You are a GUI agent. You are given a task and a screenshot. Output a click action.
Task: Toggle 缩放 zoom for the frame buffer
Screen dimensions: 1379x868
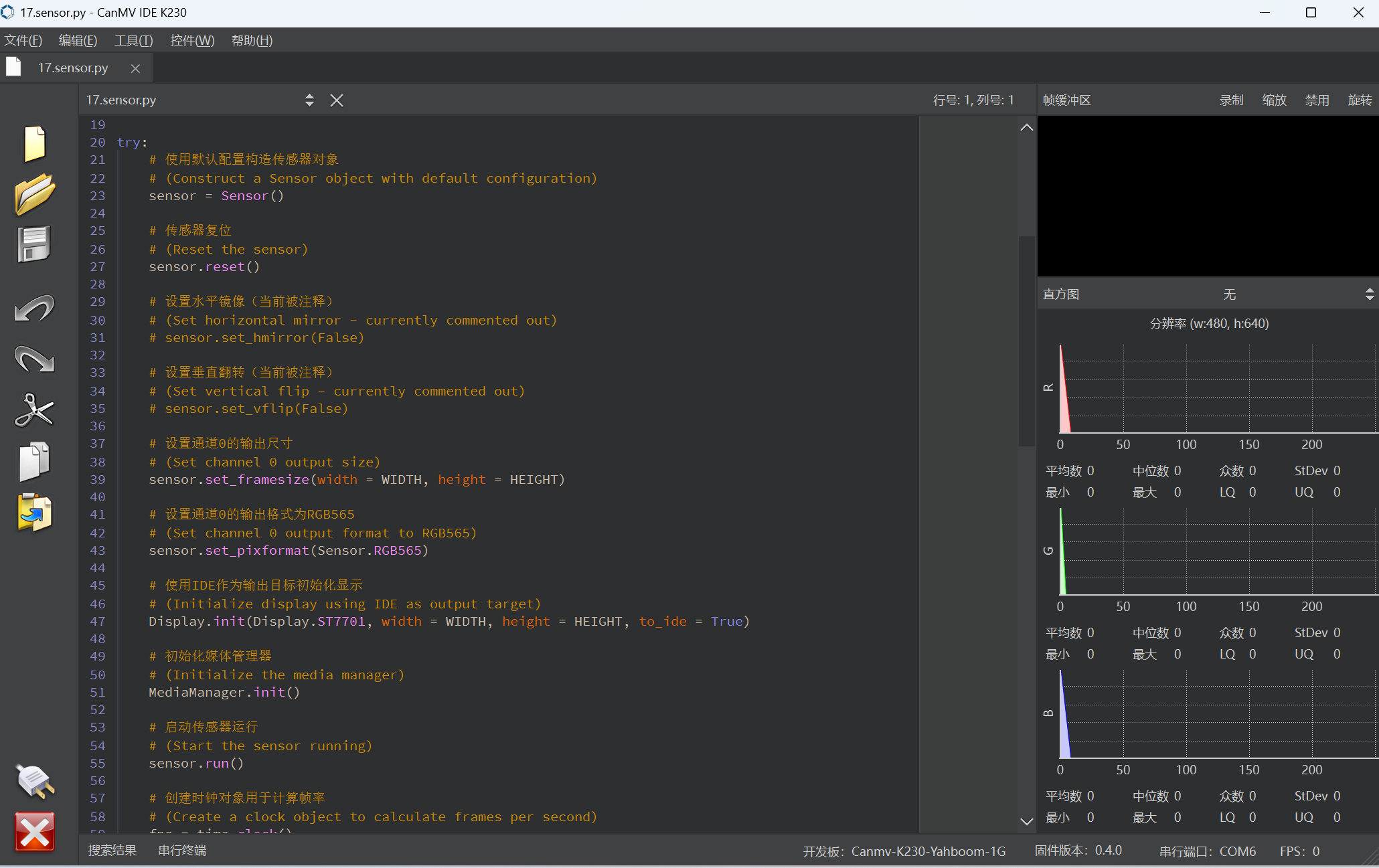tap(1274, 100)
